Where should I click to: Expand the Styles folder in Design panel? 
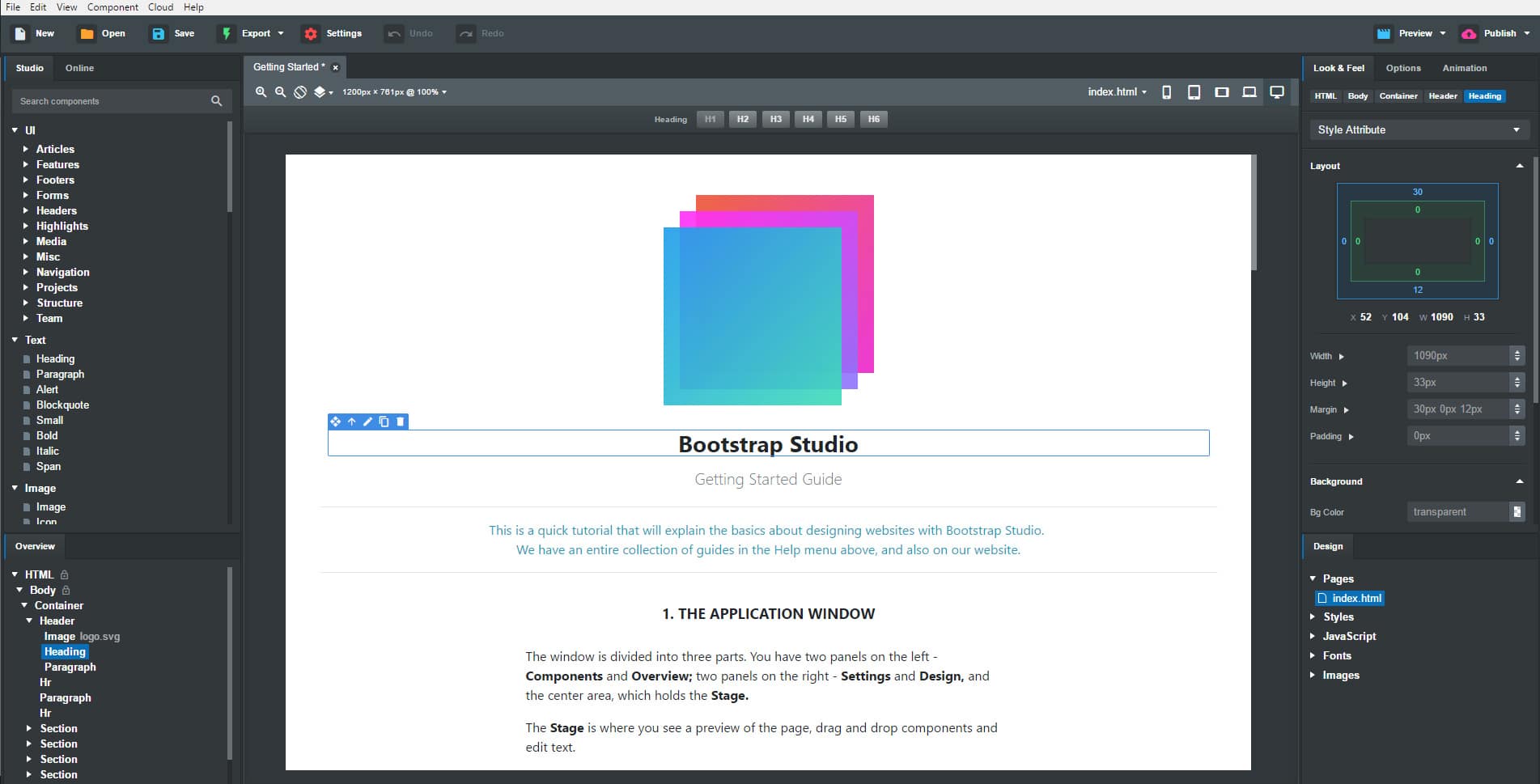click(x=1313, y=617)
